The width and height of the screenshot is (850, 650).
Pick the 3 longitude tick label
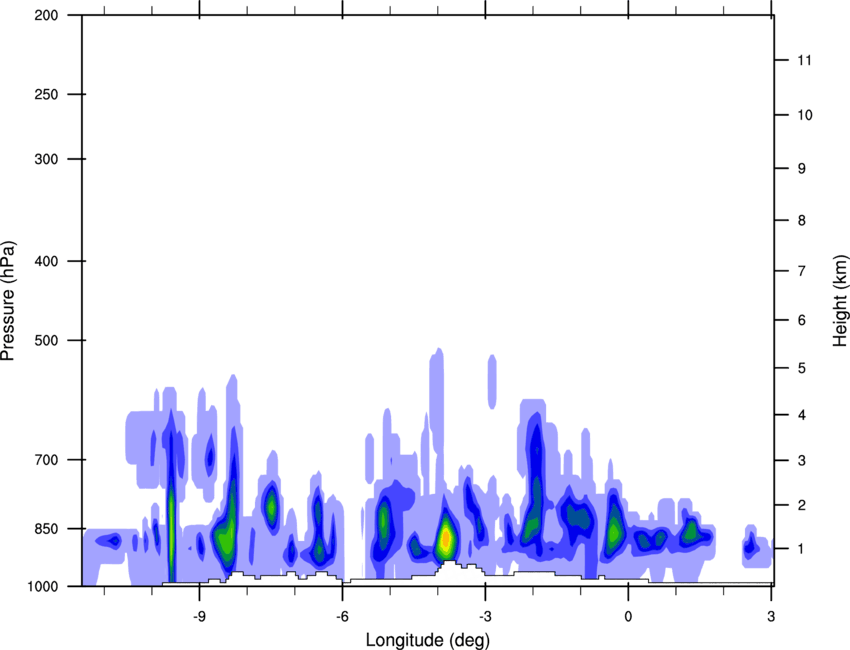tap(771, 616)
